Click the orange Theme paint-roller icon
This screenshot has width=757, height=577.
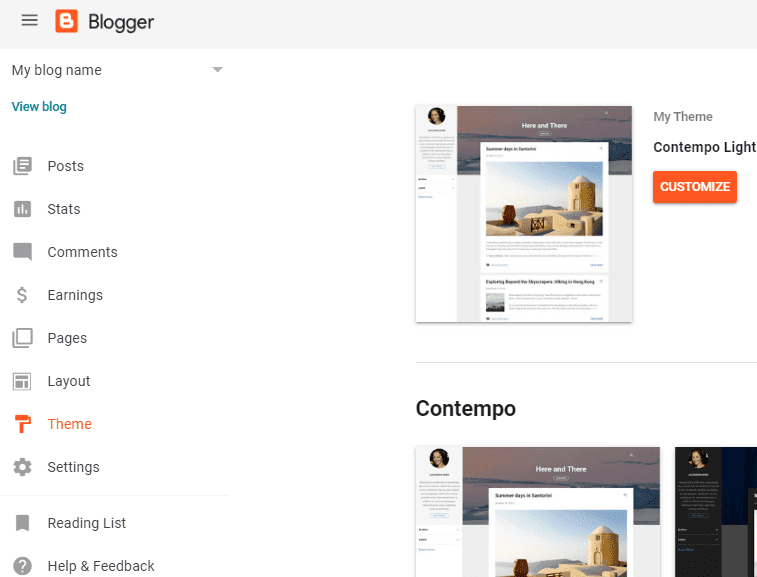pyautogui.click(x=22, y=423)
